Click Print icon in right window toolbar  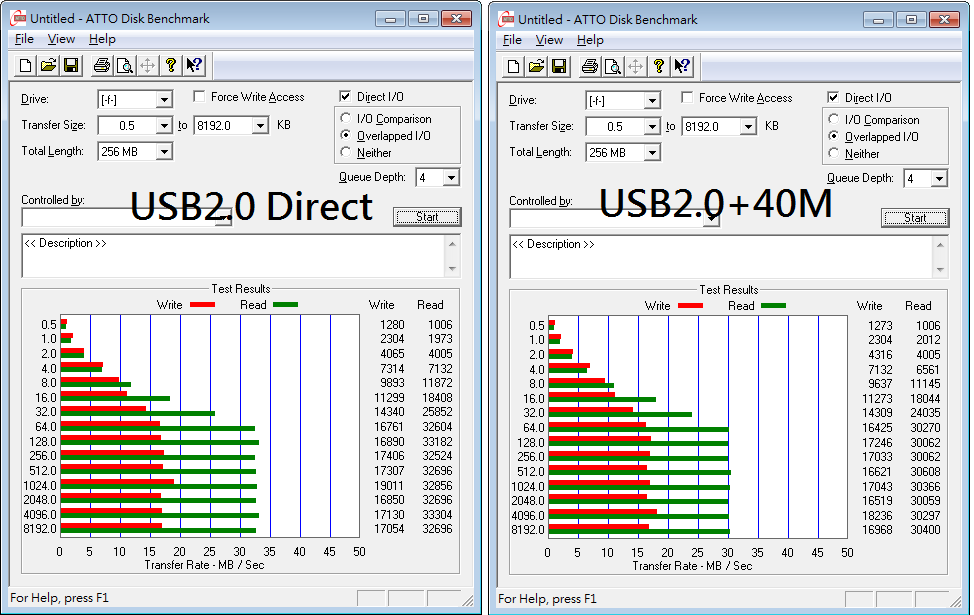[x=589, y=66]
